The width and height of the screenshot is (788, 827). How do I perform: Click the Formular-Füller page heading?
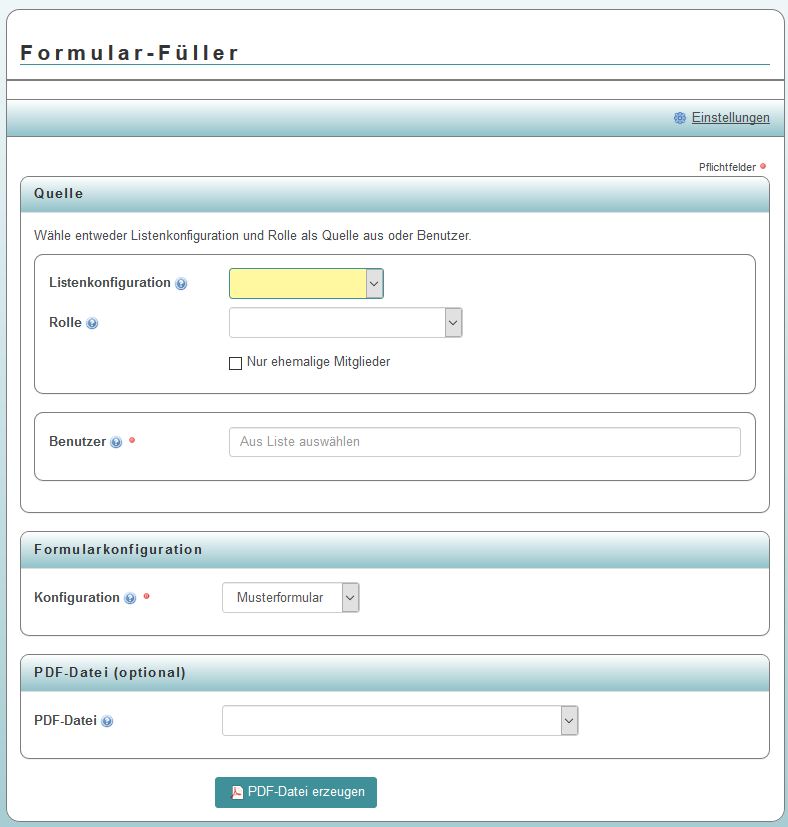(x=131, y=53)
